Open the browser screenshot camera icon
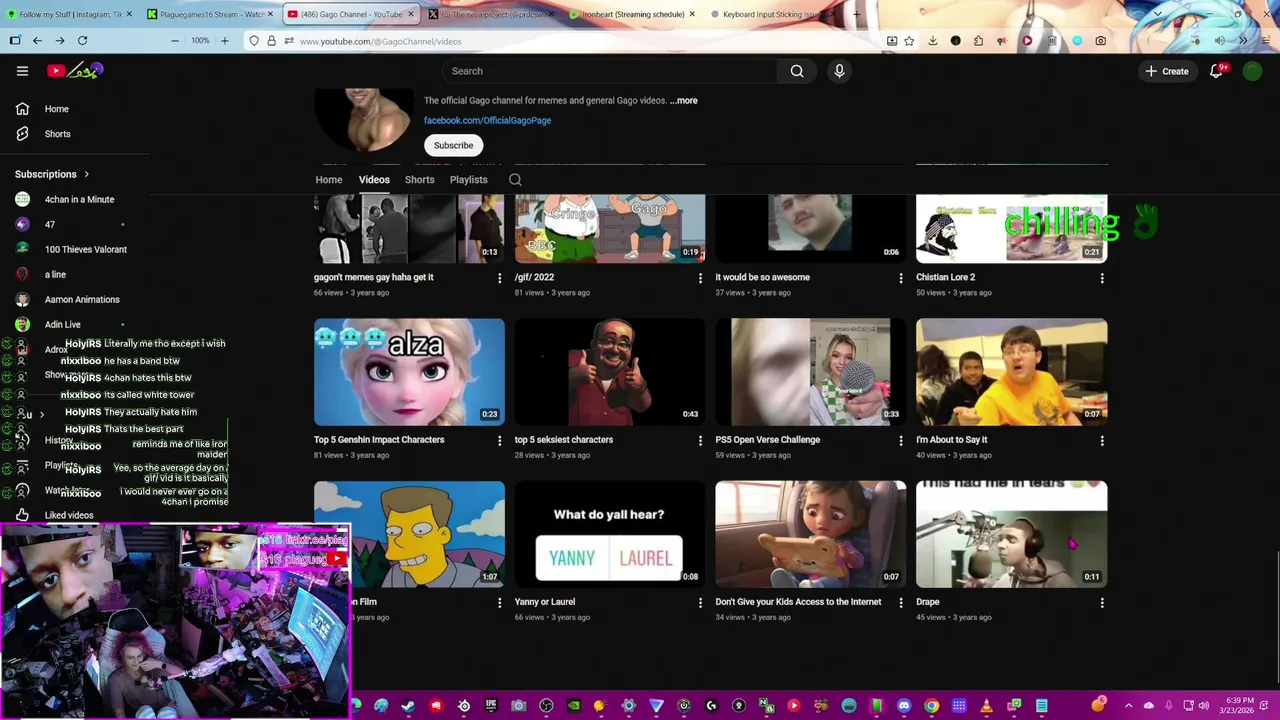The image size is (1280, 720). [x=1100, y=41]
